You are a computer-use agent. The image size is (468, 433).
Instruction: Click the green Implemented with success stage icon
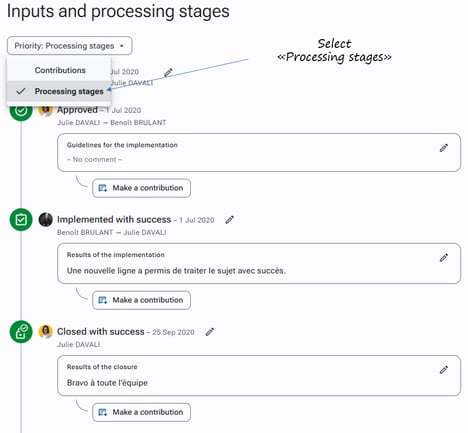click(21, 220)
